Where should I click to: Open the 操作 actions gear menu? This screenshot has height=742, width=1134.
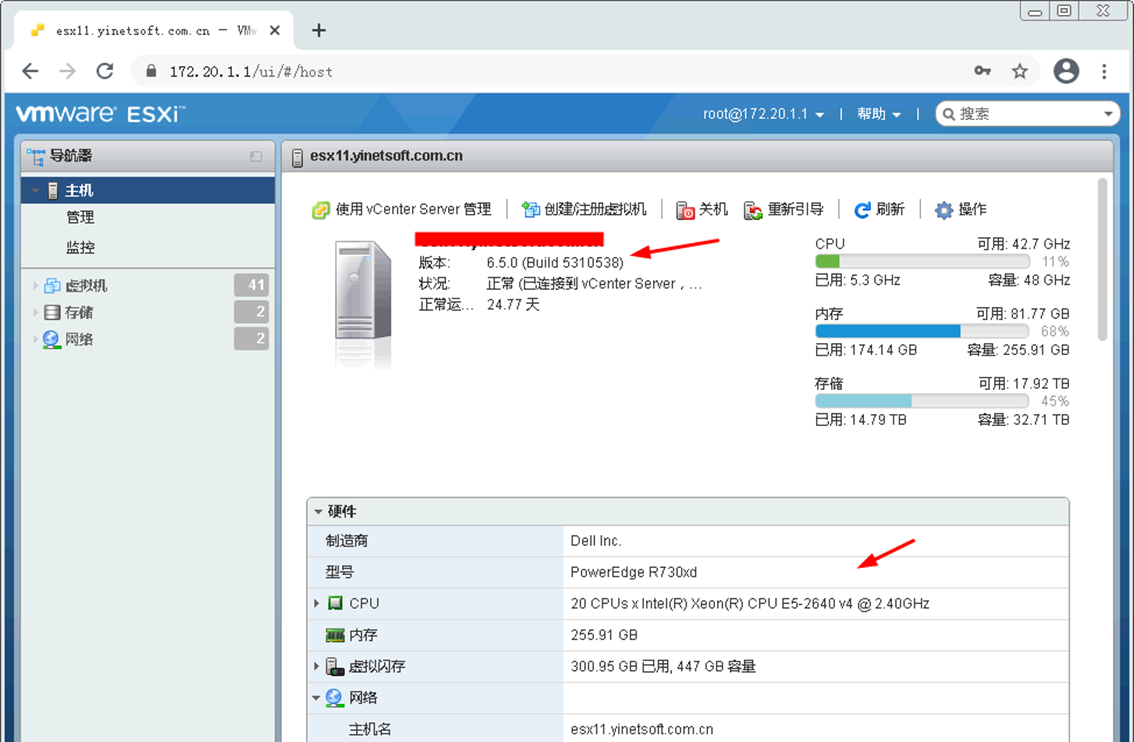coord(960,210)
